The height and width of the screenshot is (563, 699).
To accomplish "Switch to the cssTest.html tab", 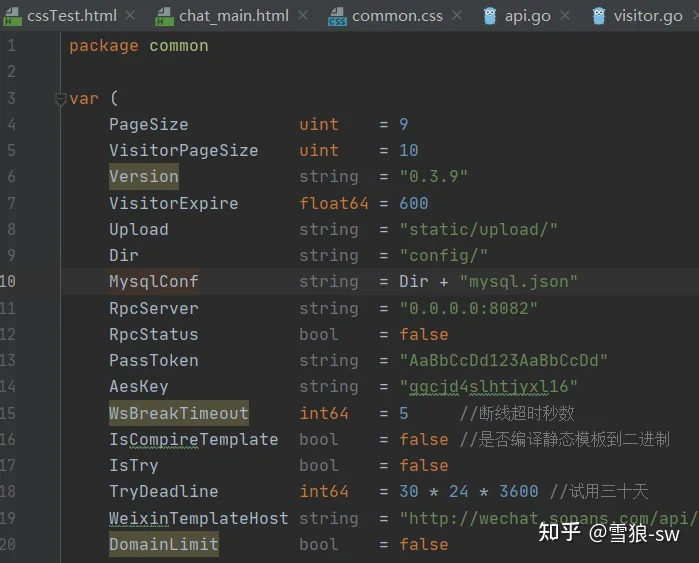I will click(71, 16).
